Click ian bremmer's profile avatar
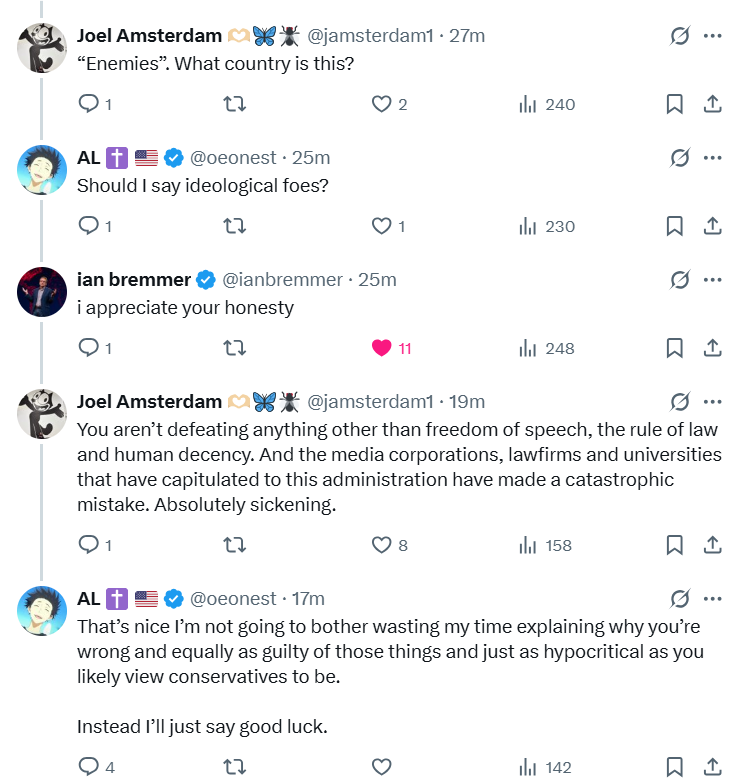The image size is (740, 784). click(42, 291)
